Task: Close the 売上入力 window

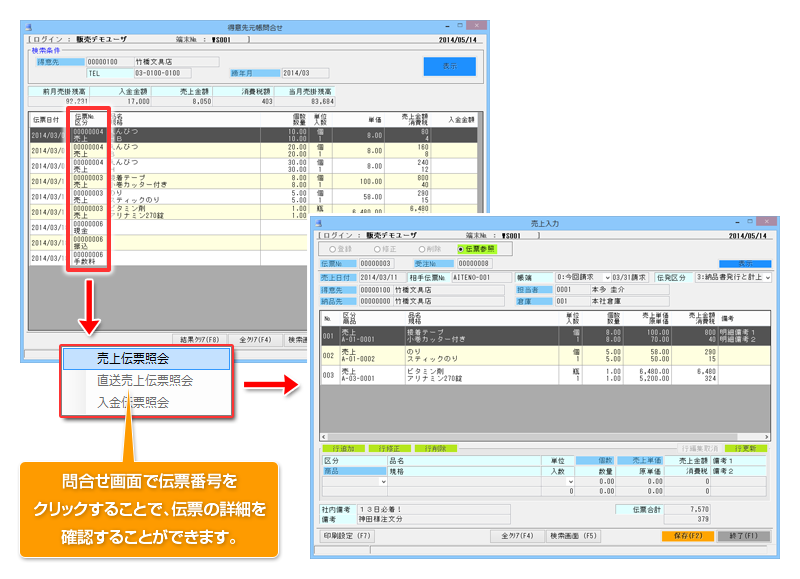Action: [x=766, y=221]
